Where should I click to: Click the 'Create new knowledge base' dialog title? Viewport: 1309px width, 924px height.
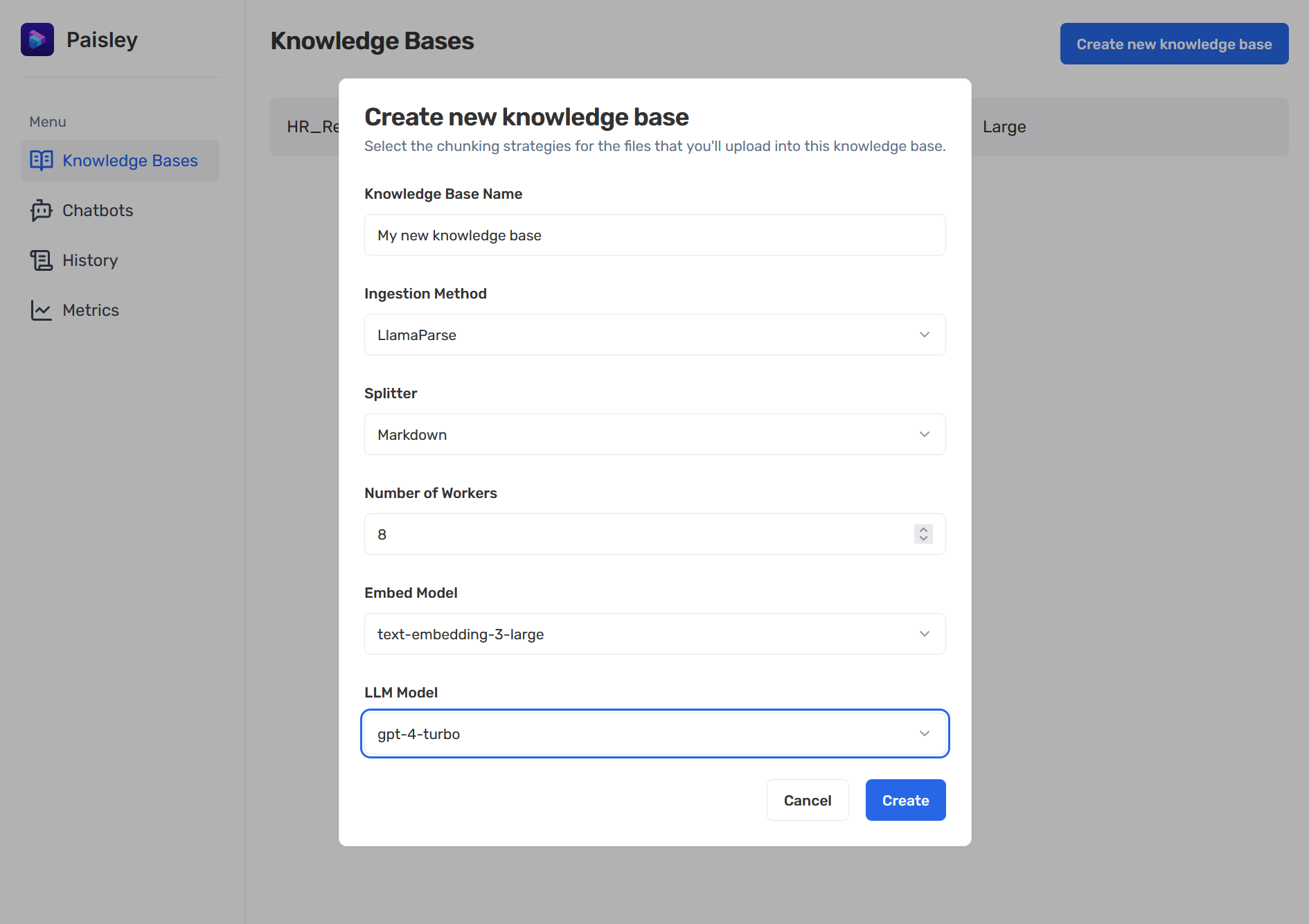[526, 117]
